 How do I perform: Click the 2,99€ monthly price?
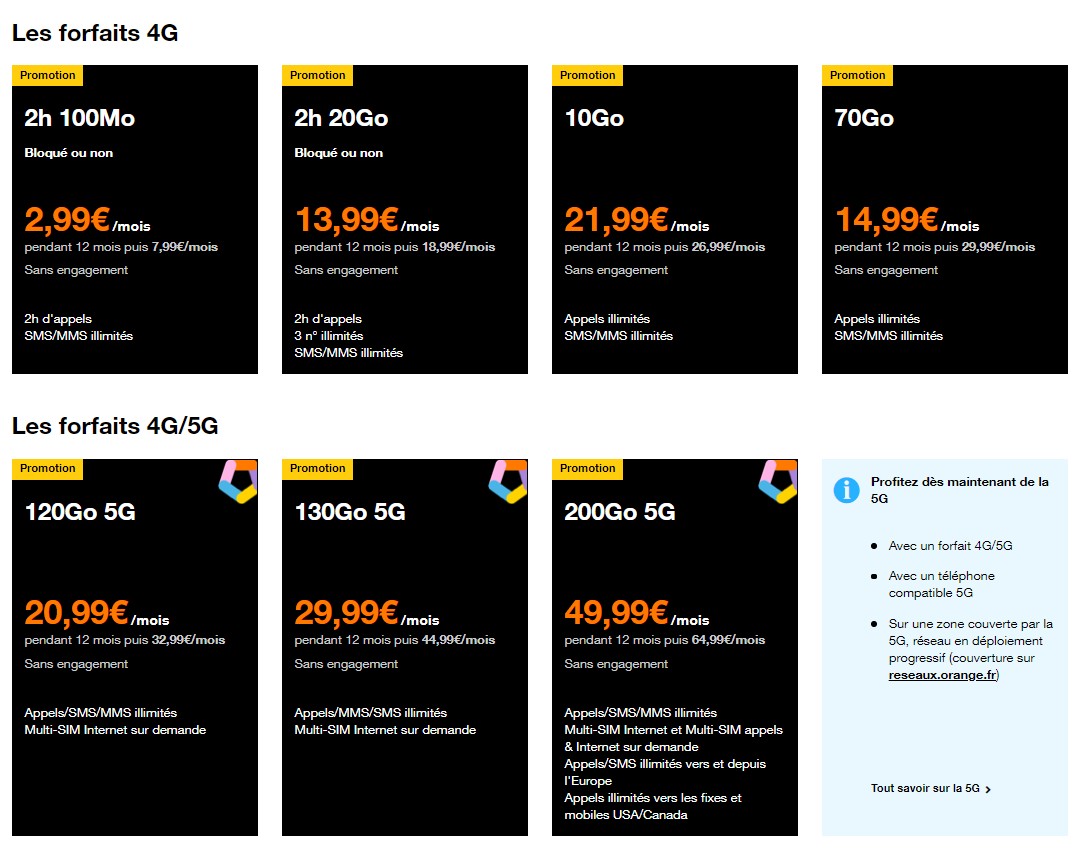67,220
